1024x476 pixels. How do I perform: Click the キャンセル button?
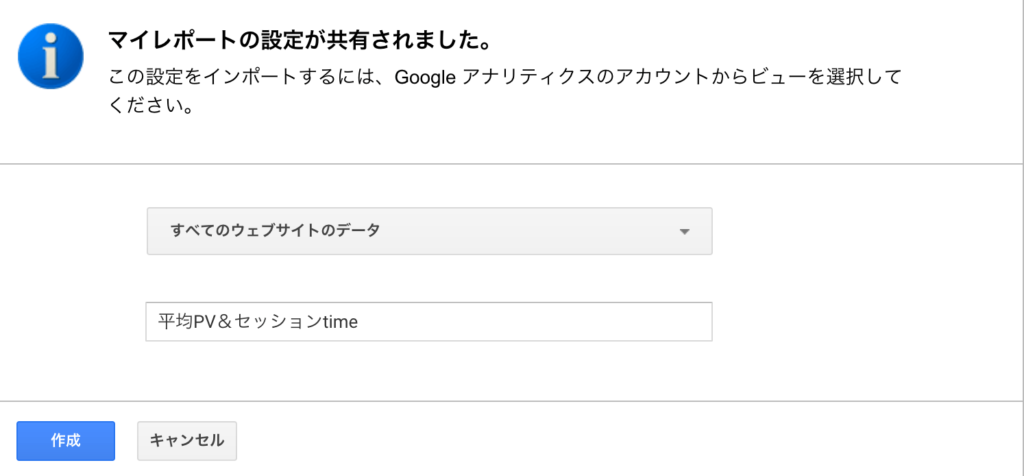[x=187, y=441]
